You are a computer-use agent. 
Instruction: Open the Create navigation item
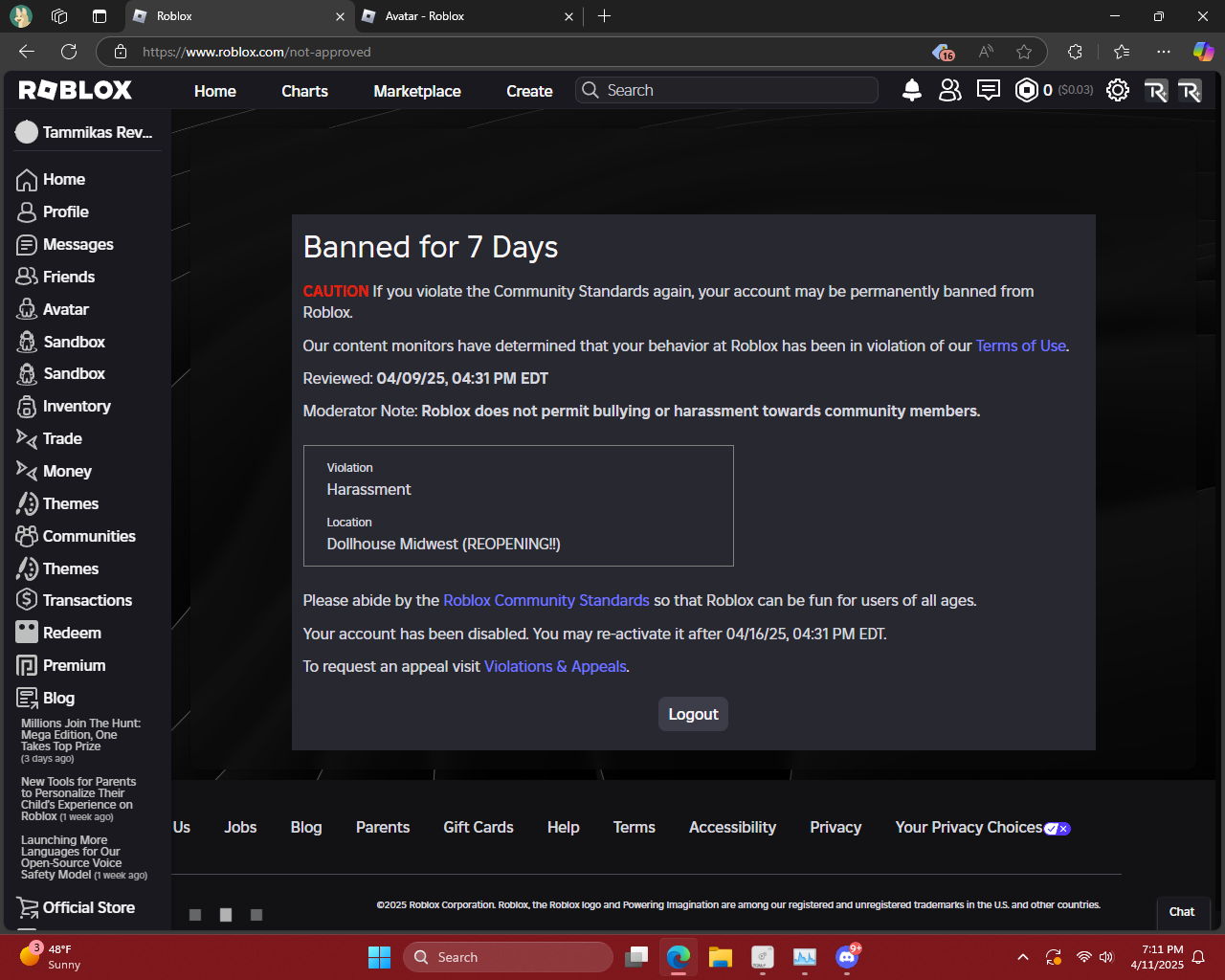tap(529, 91)
